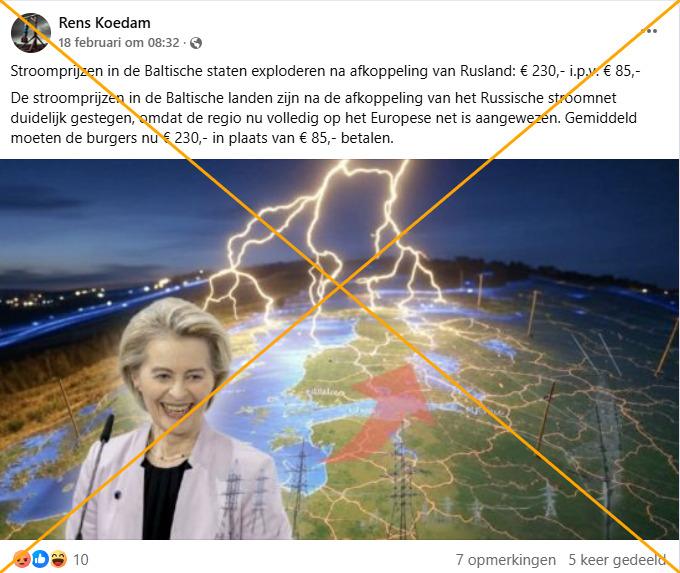This screenshot has width=680, height=573.
Task: Show who reacted via the 10 count
Action: 81,560
